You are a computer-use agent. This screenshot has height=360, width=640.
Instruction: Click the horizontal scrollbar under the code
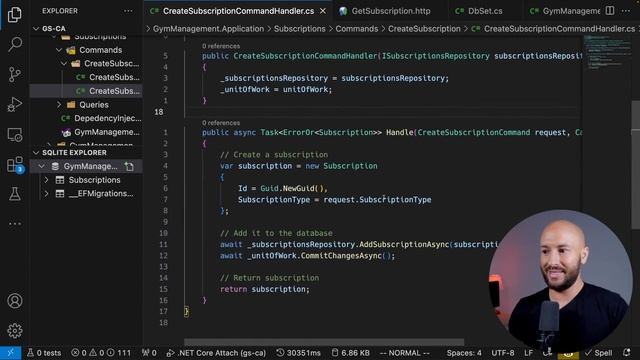(324, 342)
